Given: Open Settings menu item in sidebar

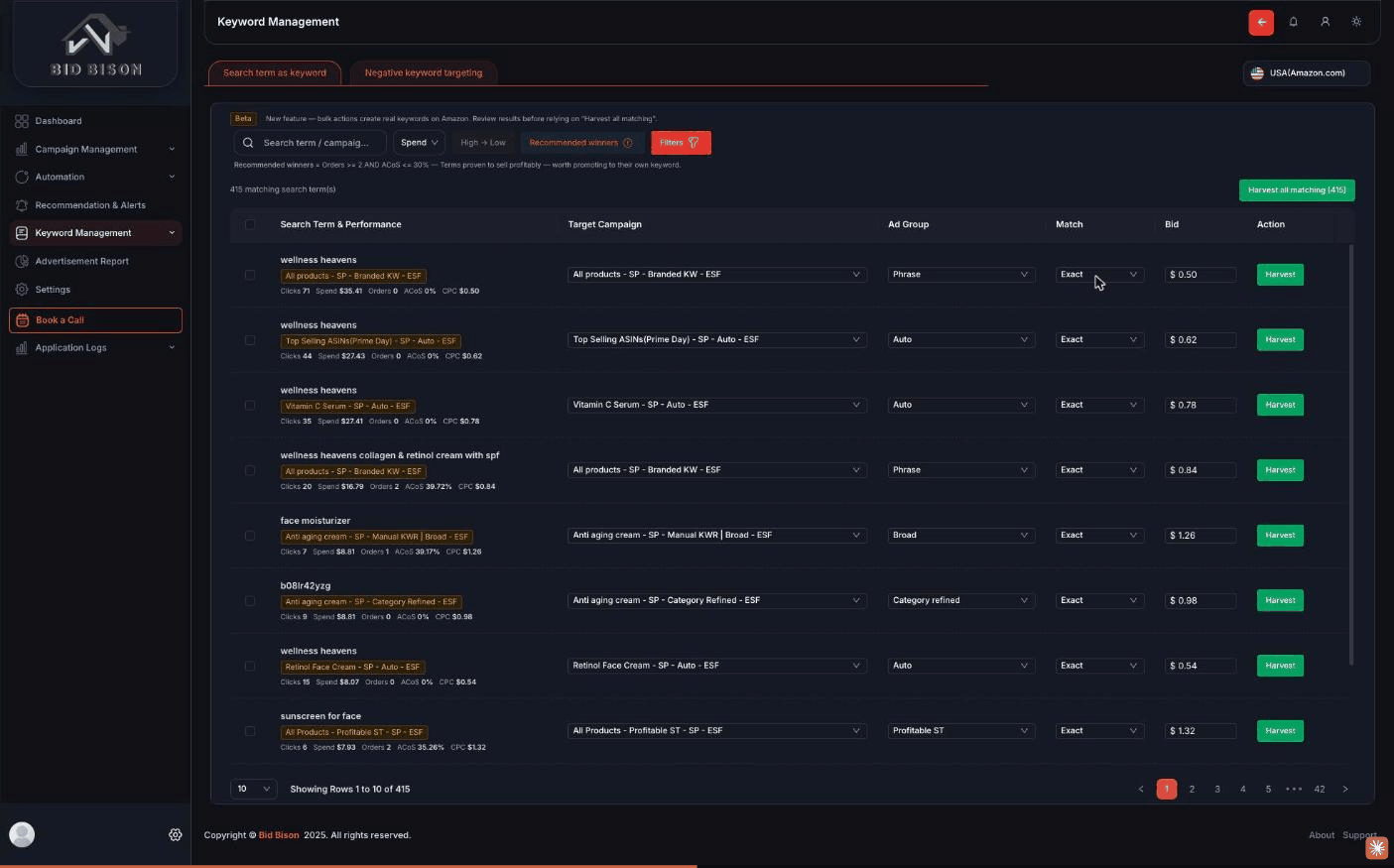Looking at the screenshot, I should [x=95, y=290].
